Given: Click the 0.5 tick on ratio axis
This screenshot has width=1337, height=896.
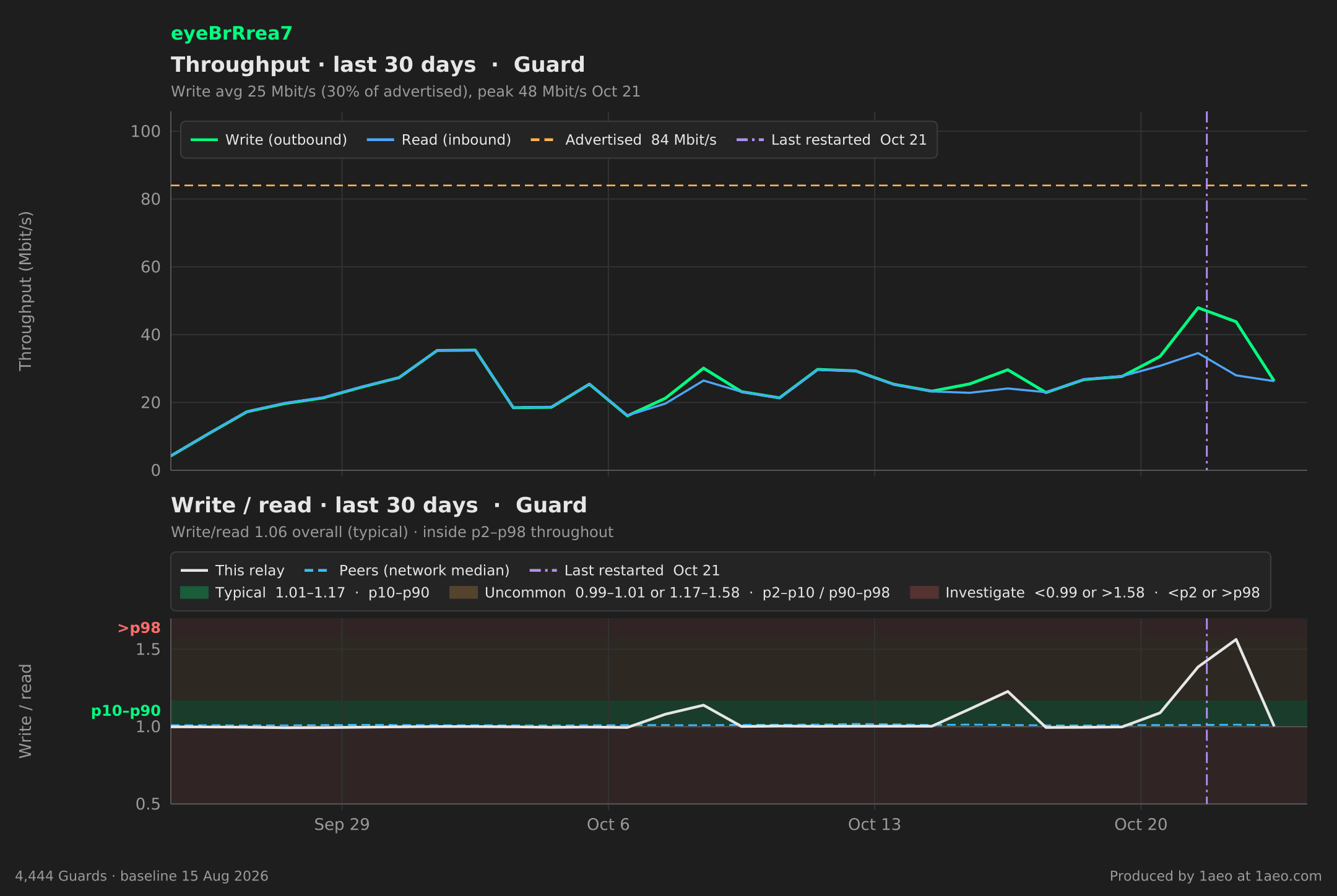Looking at the screenshot, I should (148, 804).
